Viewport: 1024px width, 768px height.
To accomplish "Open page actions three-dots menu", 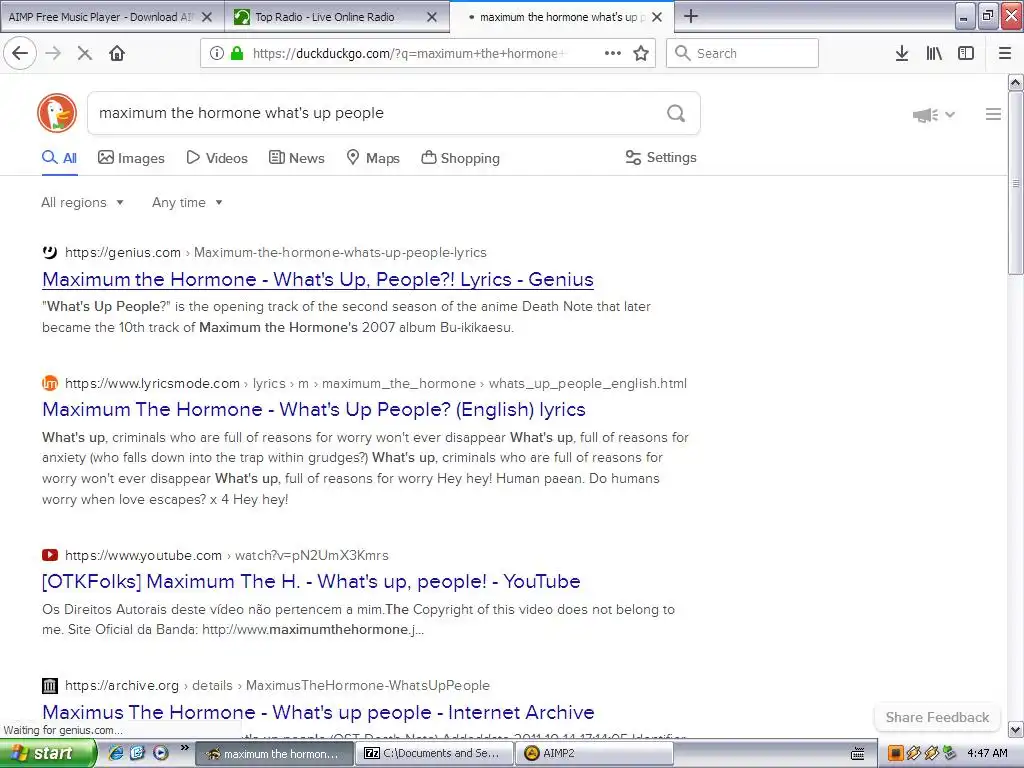I will pyautogui.click(x=613, y=54).
